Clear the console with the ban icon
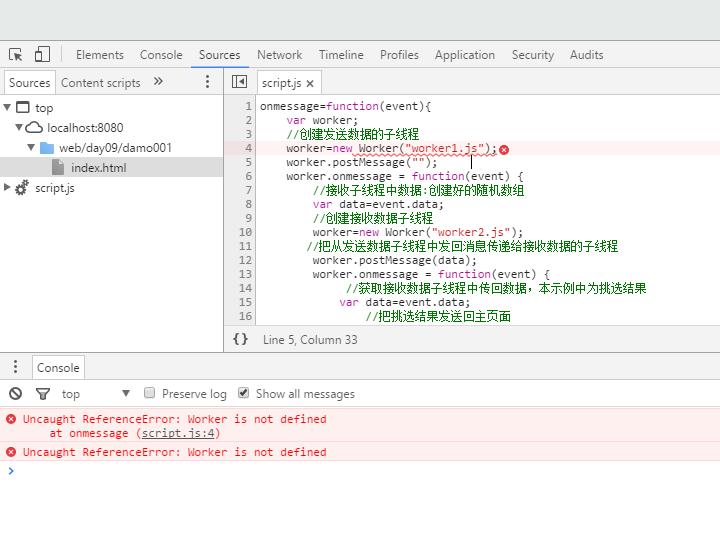Screen dimensions: 720x535 (x=16, y=394)
